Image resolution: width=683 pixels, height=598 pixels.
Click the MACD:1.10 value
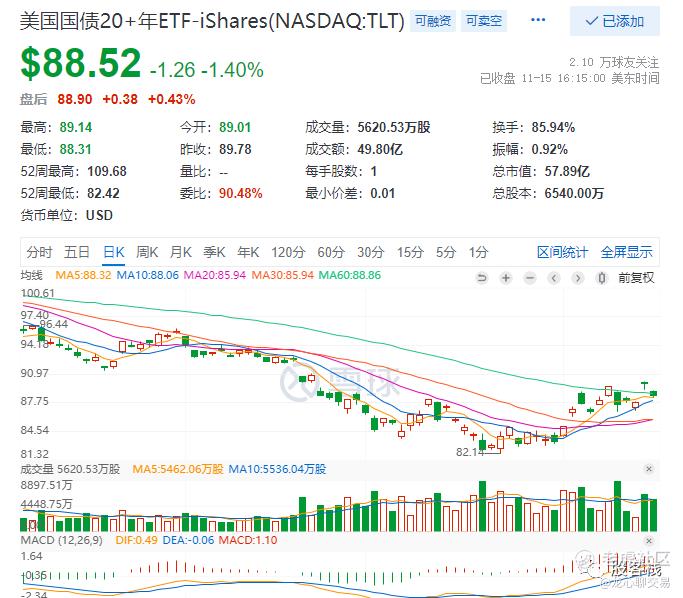click(x=248, y=541)
